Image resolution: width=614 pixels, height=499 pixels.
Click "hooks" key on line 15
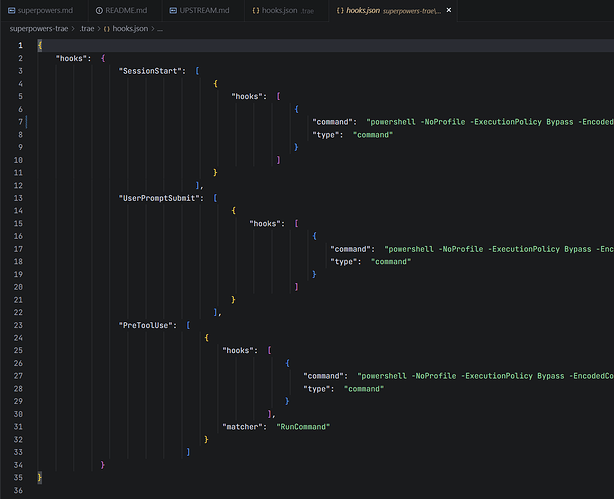point(265,224)
